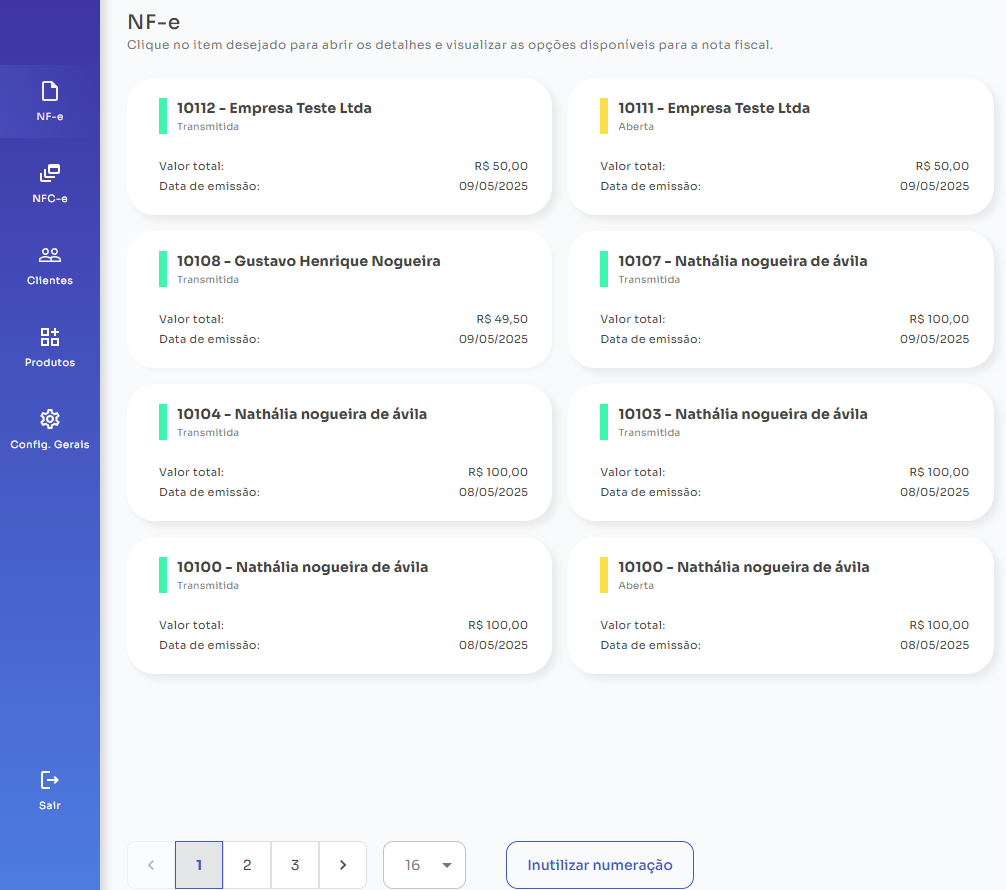Open the NFC-e stacked receipts icon
Screen dimensions: 1006x890
click(x=49, y=173)
